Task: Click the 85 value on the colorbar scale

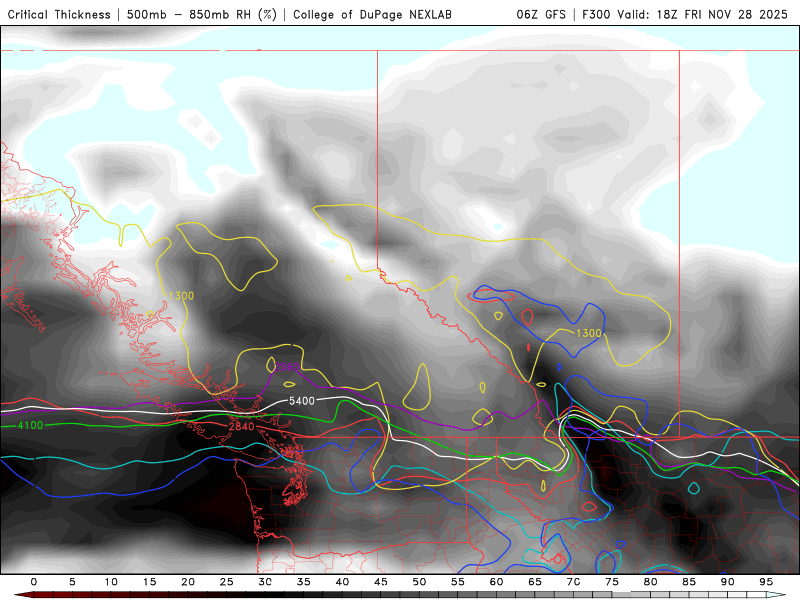Action: coord(689,582)
